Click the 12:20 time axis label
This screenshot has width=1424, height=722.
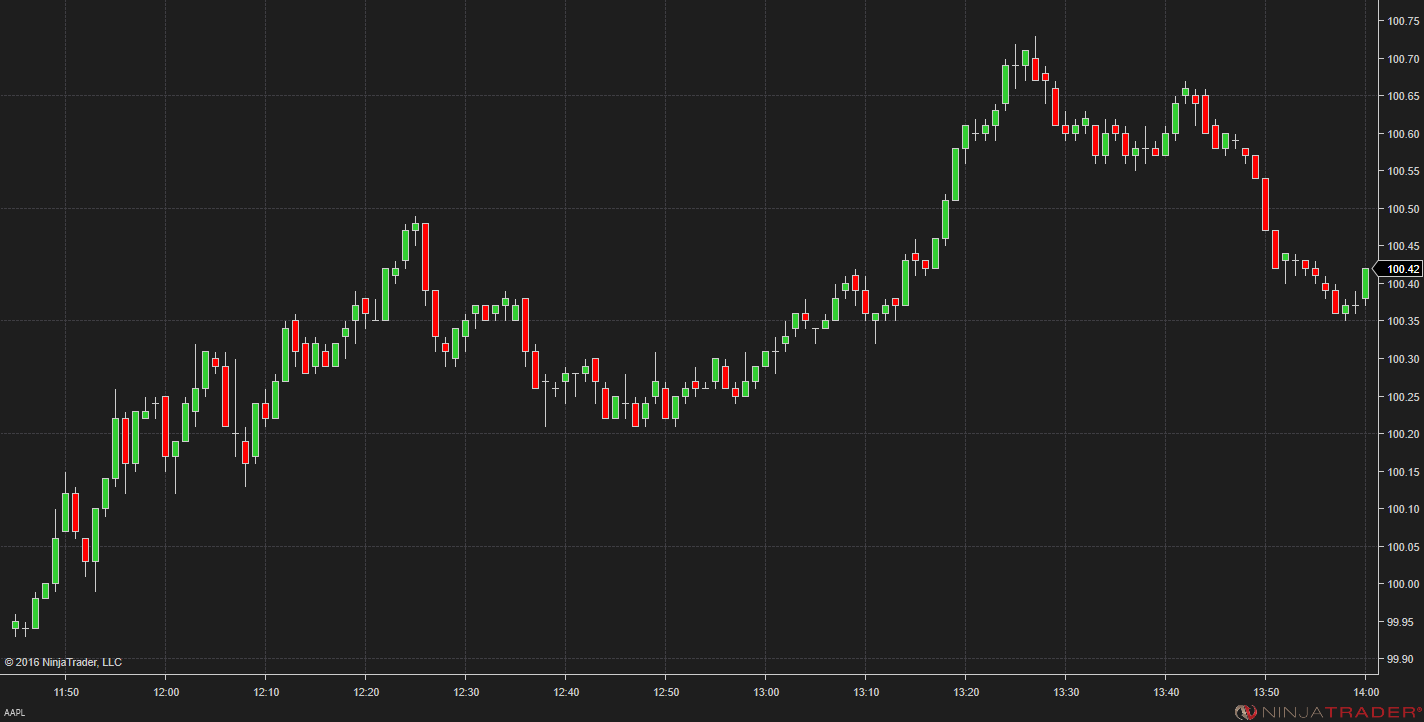366,692
